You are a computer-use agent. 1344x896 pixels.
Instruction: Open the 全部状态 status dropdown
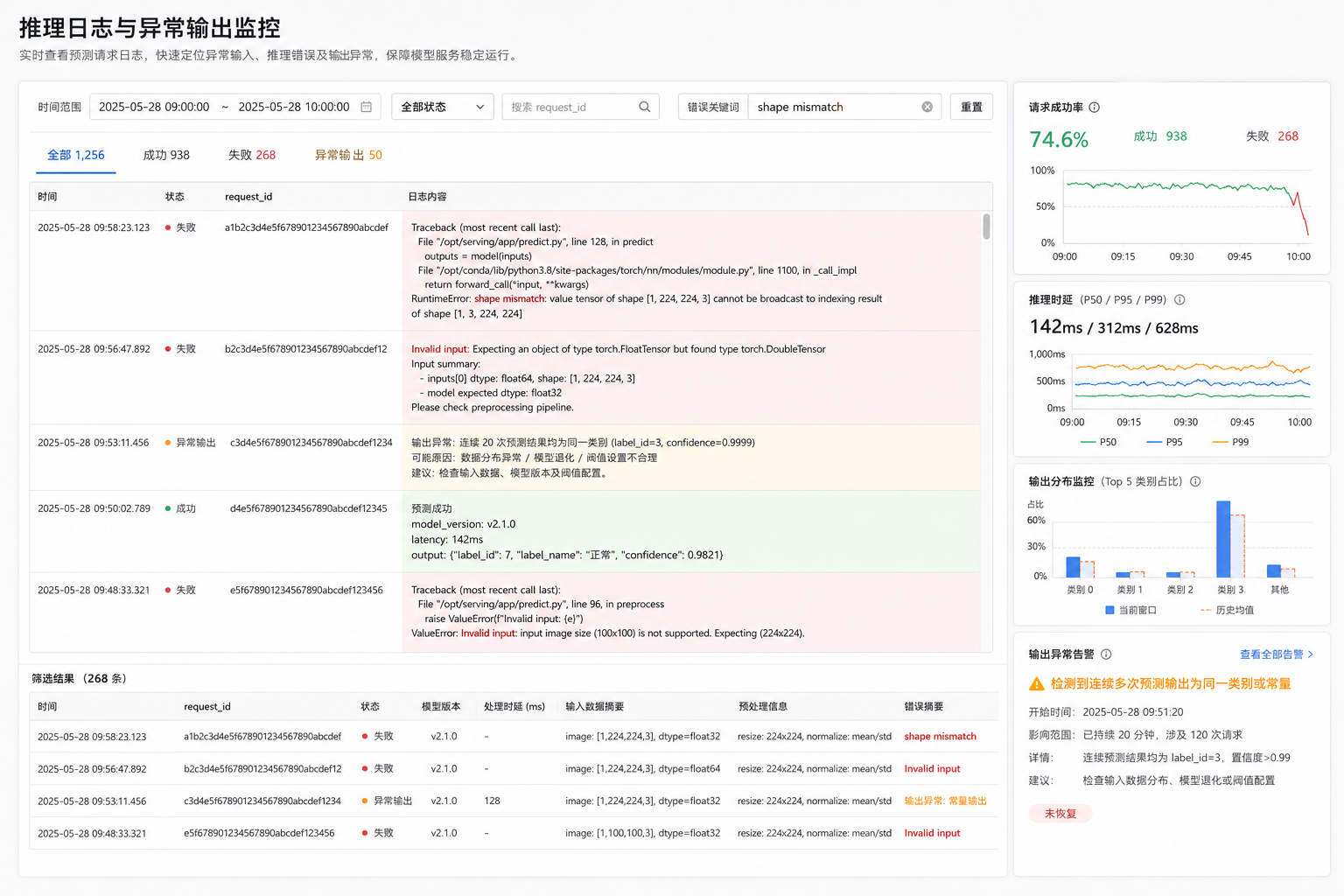click(x=443, y=107)
